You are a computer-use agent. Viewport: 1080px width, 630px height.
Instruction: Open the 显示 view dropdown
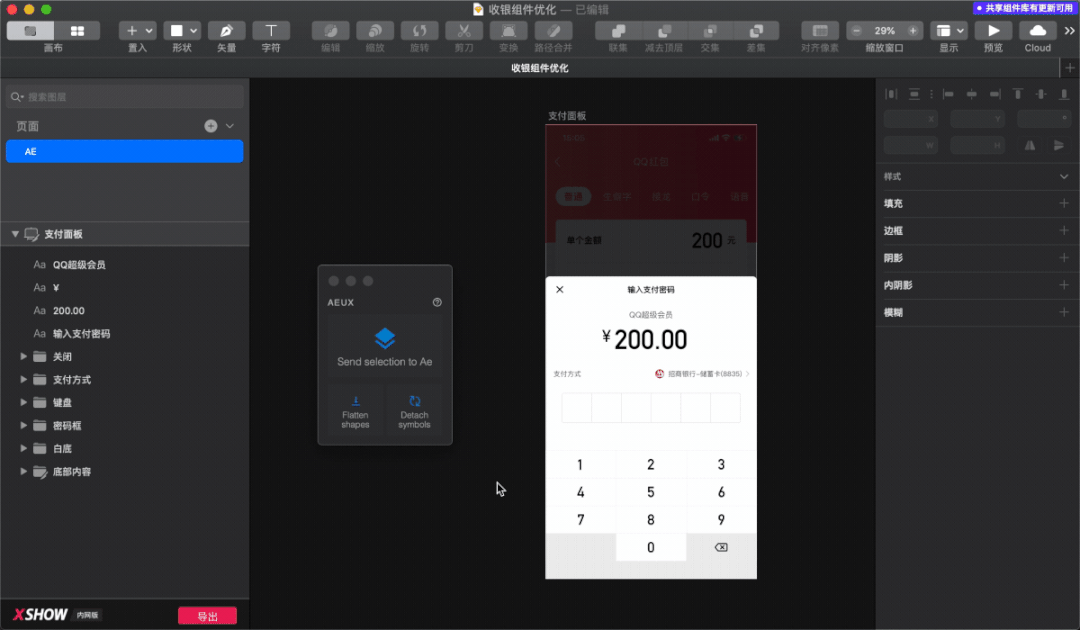948,31
